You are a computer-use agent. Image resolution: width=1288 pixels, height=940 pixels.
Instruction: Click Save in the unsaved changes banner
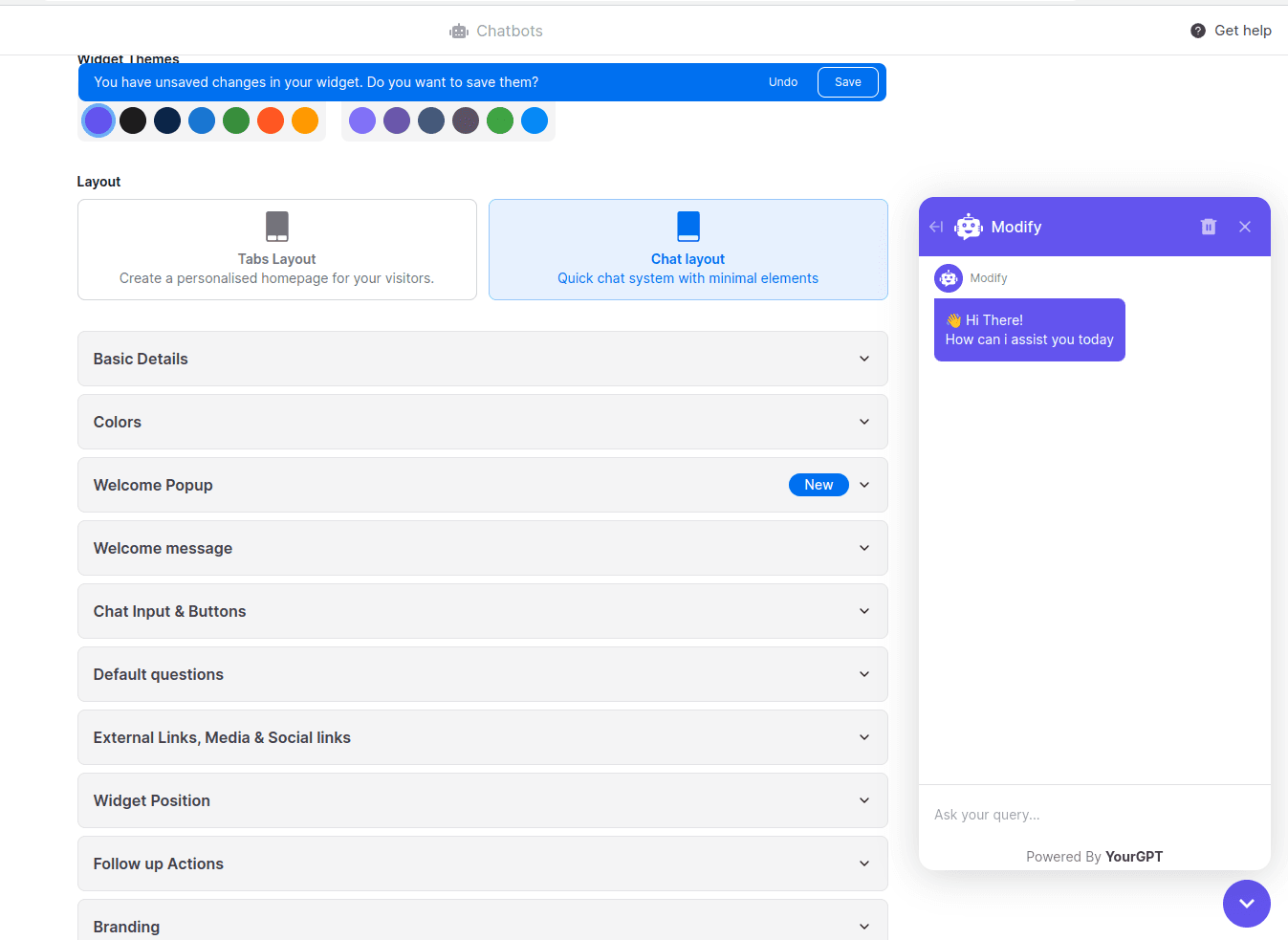click(848, 82)
